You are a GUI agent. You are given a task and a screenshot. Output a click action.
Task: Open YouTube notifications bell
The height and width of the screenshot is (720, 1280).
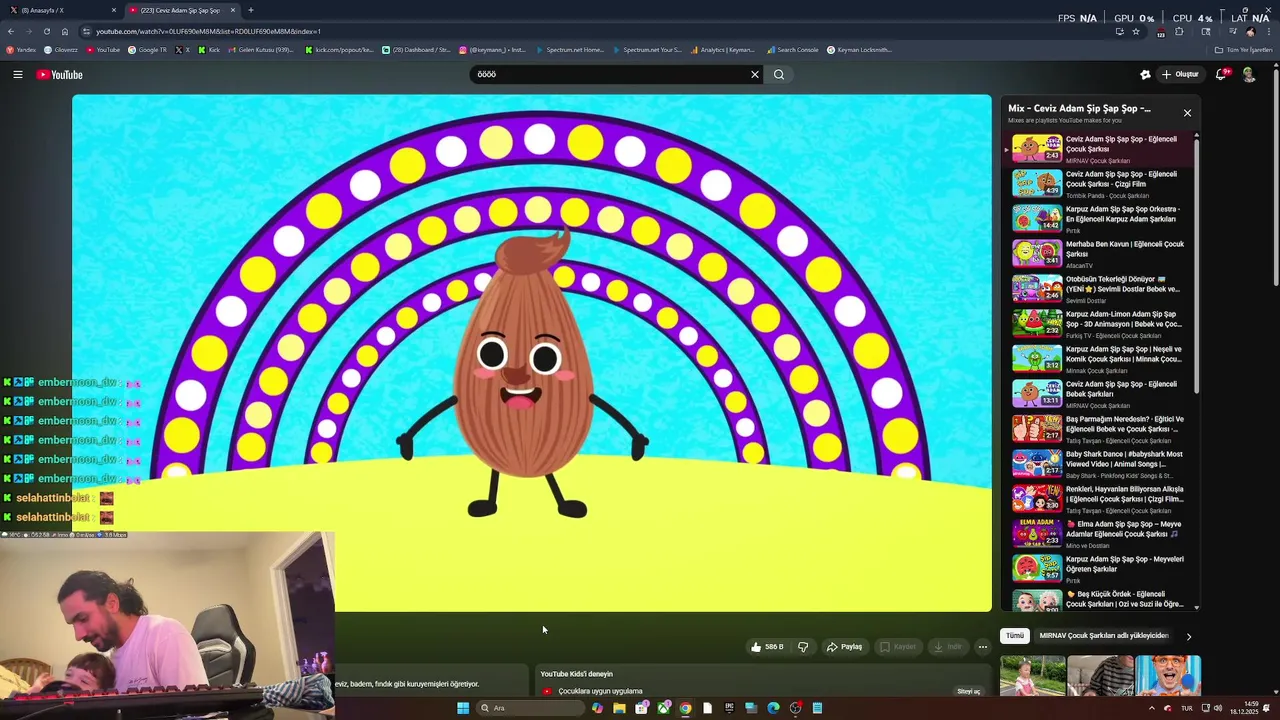pyautogui.click(x=1222, y=74)
